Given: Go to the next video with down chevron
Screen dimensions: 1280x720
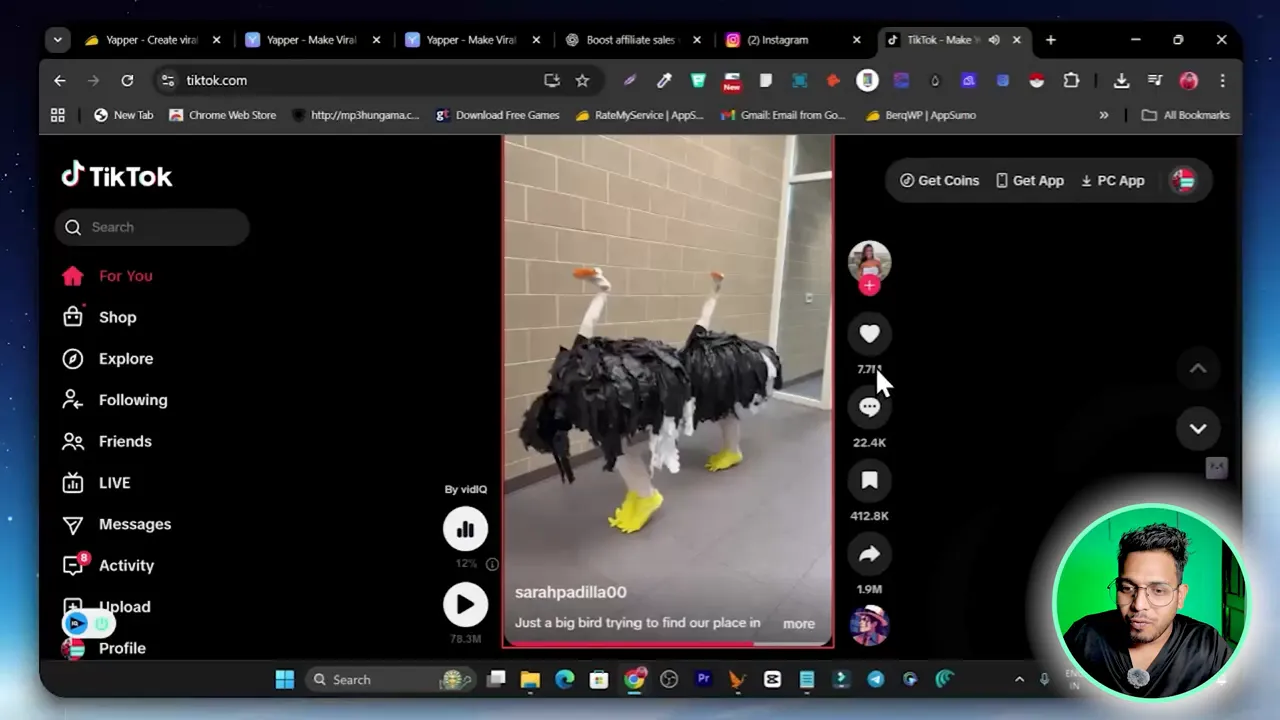Looking at the screenshot, I should tap(1197, 428).
